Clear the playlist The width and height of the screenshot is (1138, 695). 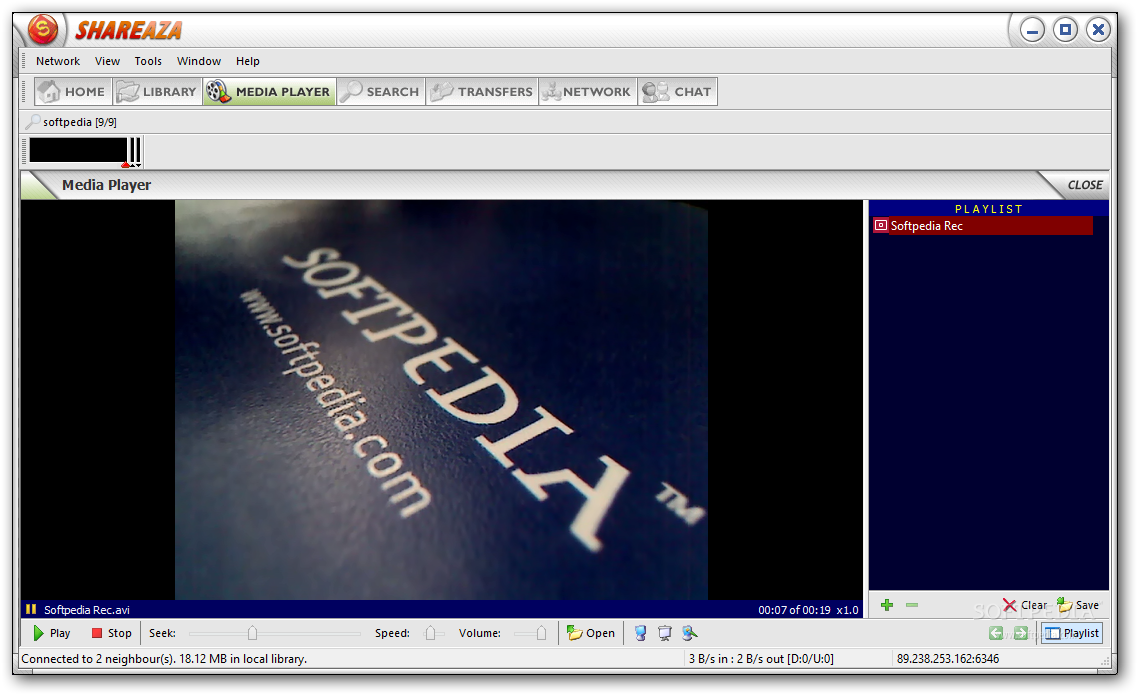[x=1025, y=605]
